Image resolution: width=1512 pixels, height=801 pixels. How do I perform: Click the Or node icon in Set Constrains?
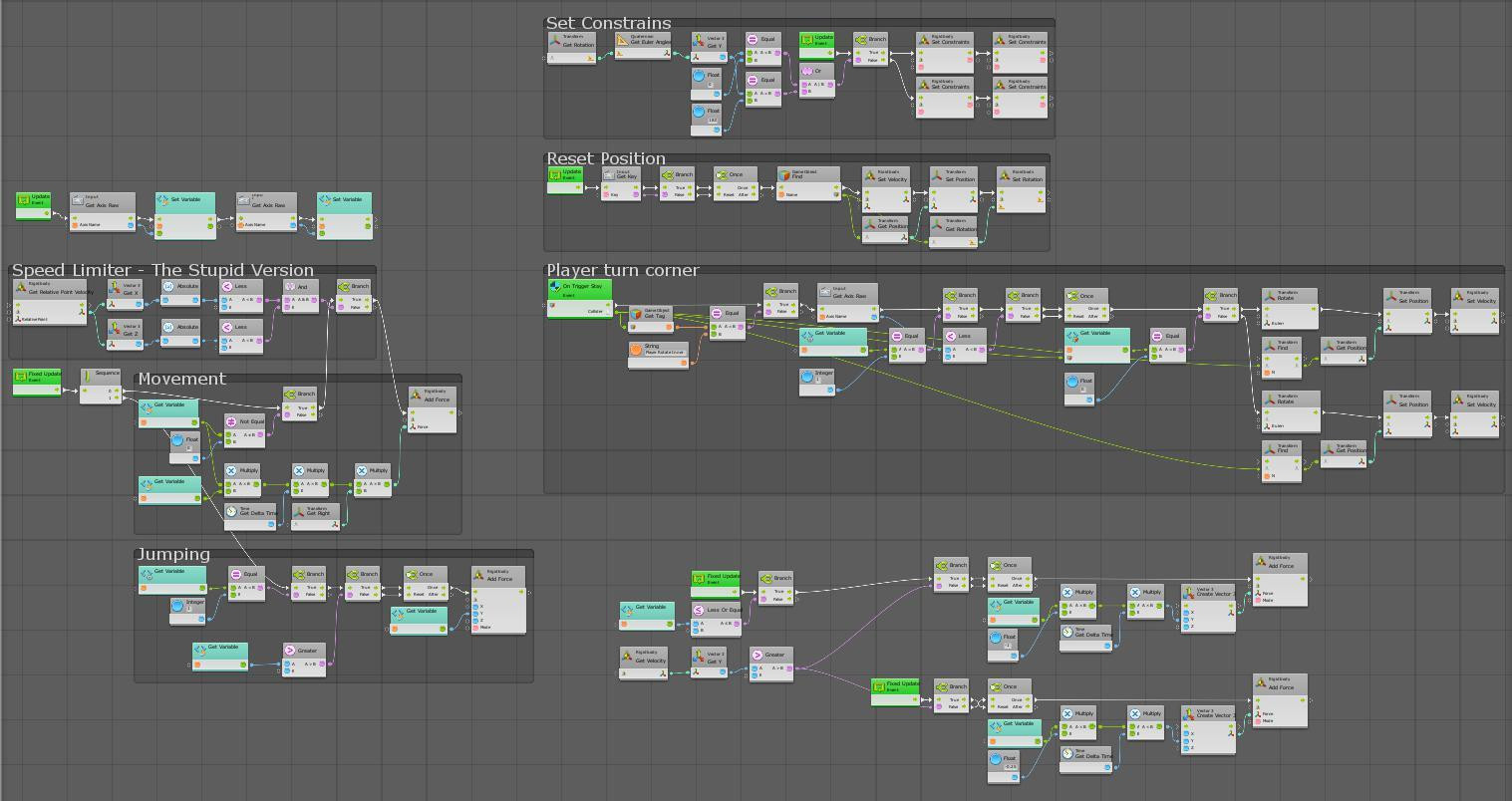point(807,72)
